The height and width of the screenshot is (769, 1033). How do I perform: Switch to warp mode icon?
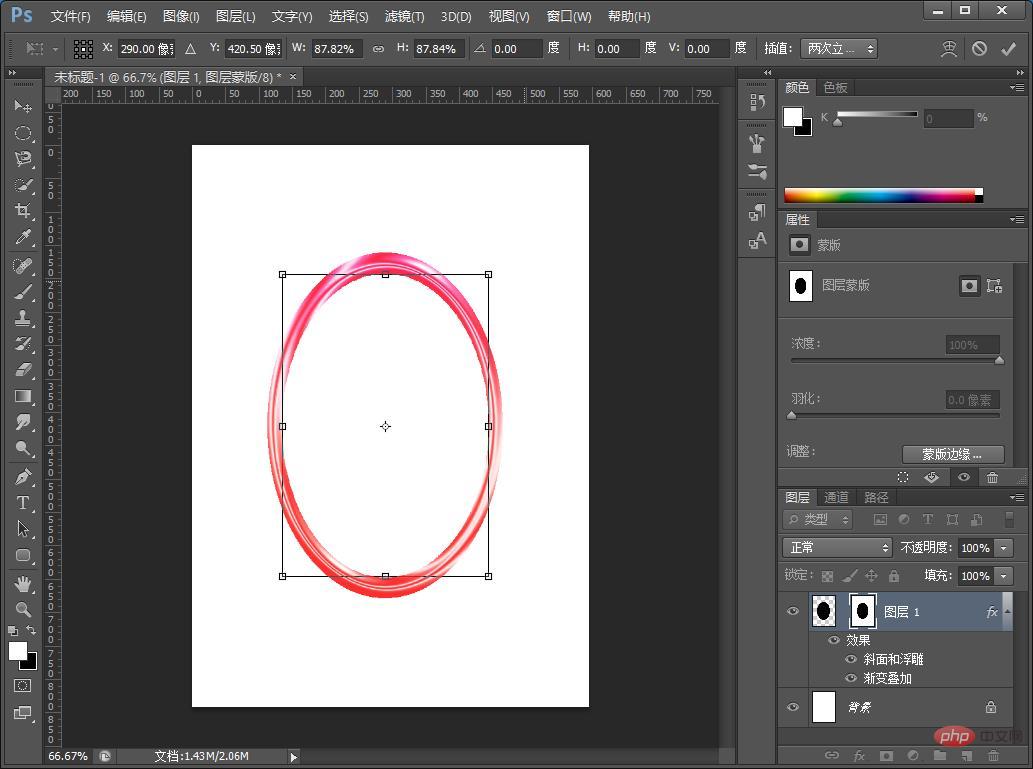pyautogui.click(x=949, y=48)
